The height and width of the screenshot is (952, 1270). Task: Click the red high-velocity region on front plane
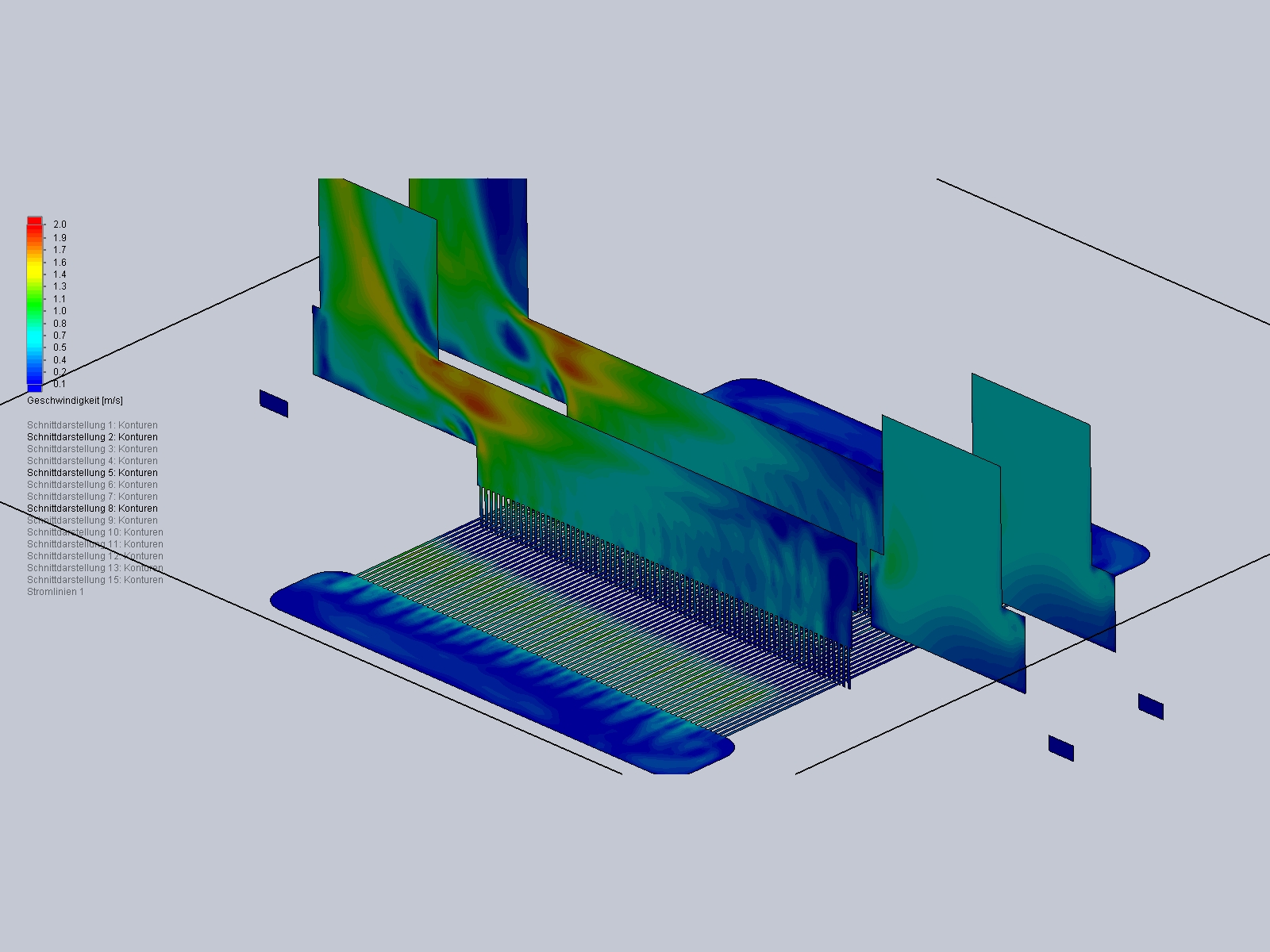click(480, 403)
